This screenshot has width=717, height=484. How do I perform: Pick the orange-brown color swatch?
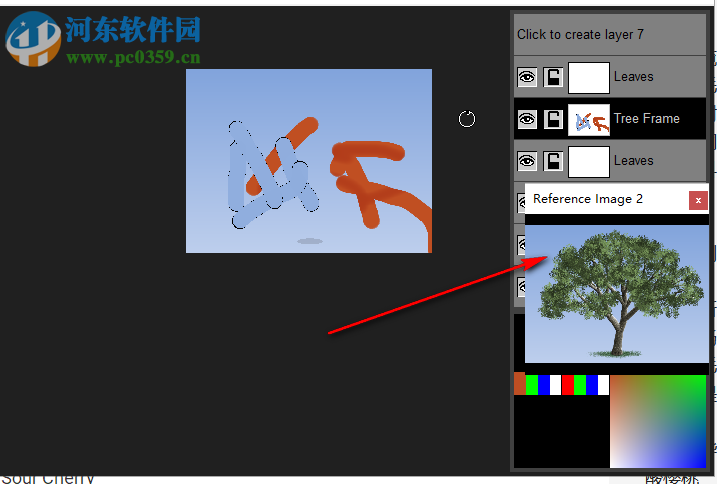tap(519, 384)
